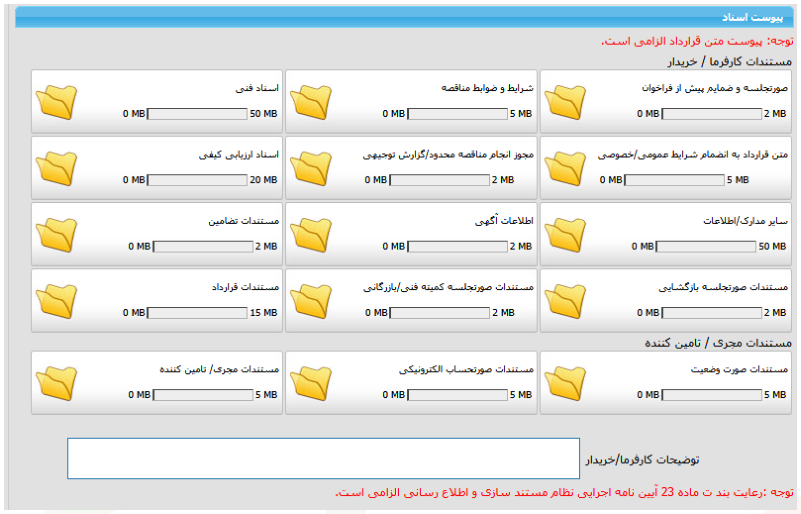Click the 20 MB limit of اسناد ارزیابی کیفی

tap(264, 180)
